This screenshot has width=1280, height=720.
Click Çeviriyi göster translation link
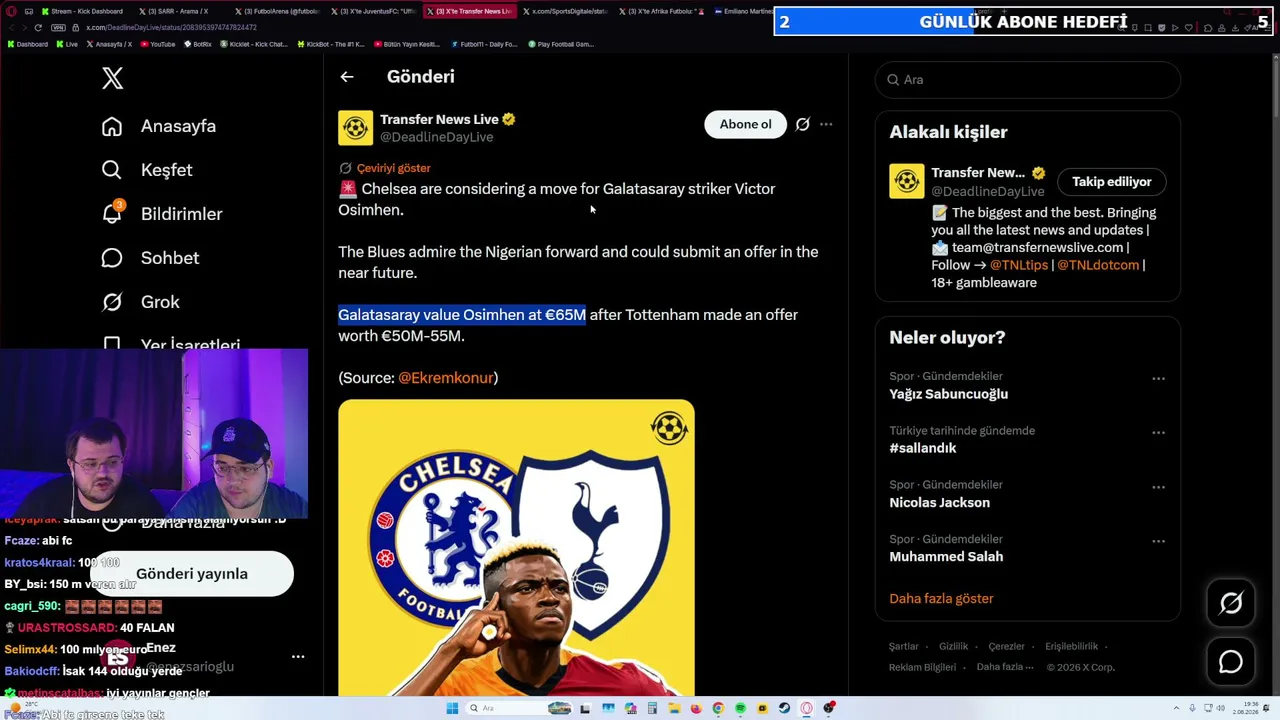click(393, 168)
